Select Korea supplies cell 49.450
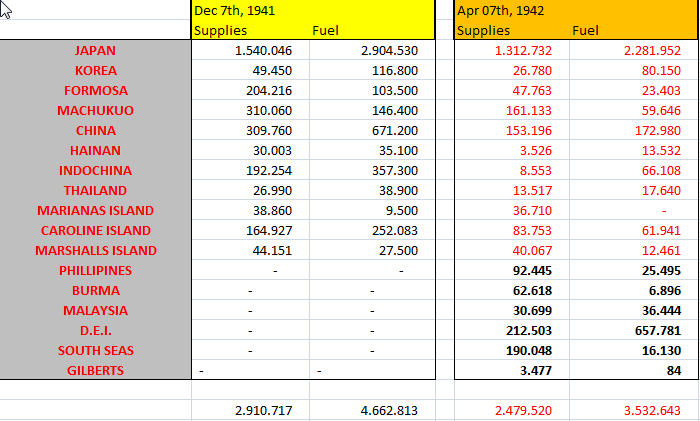 click(250, 71)
